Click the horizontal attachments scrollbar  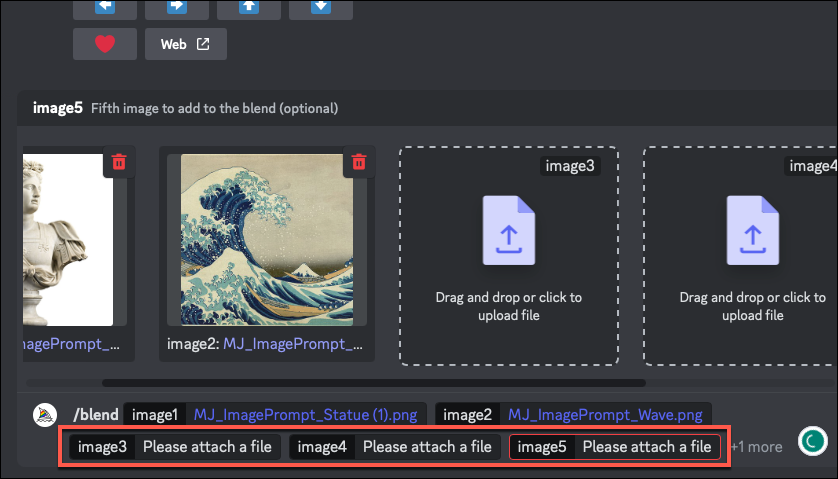(374, 383)
